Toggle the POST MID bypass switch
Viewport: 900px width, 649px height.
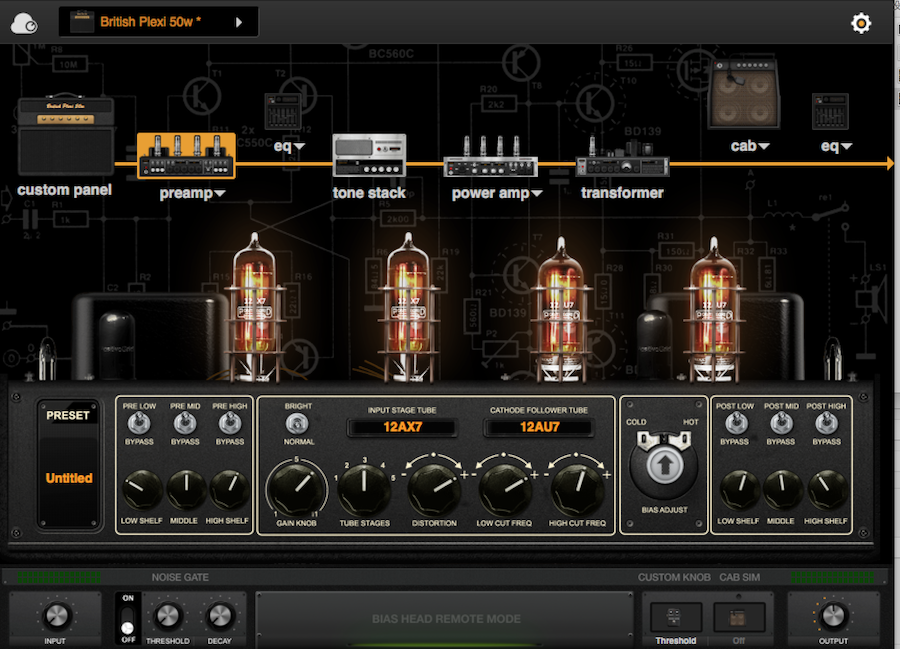(781, 424)
